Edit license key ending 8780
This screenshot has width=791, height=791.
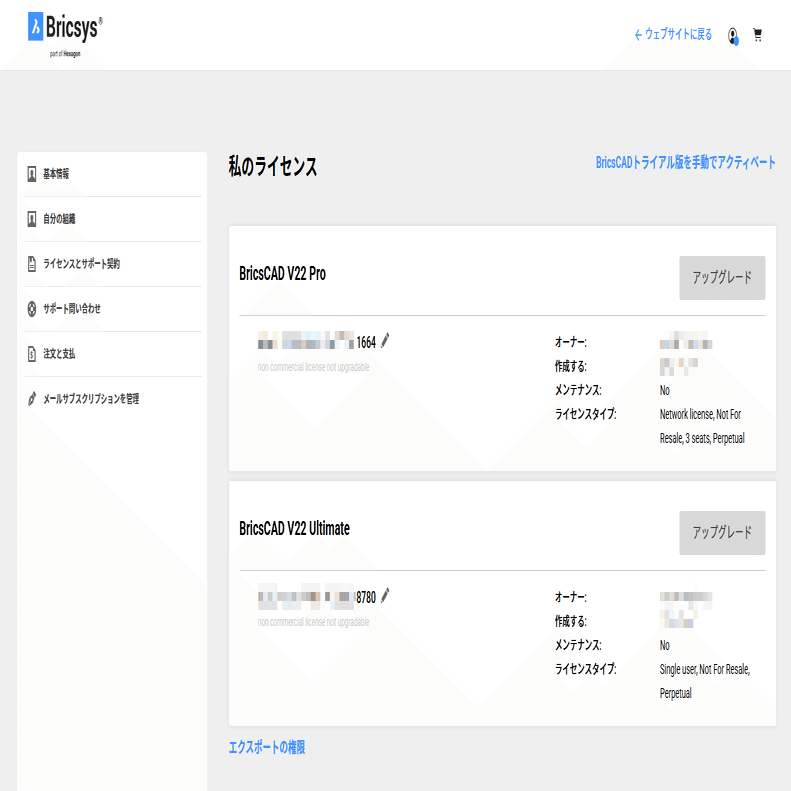click(385, 595)
